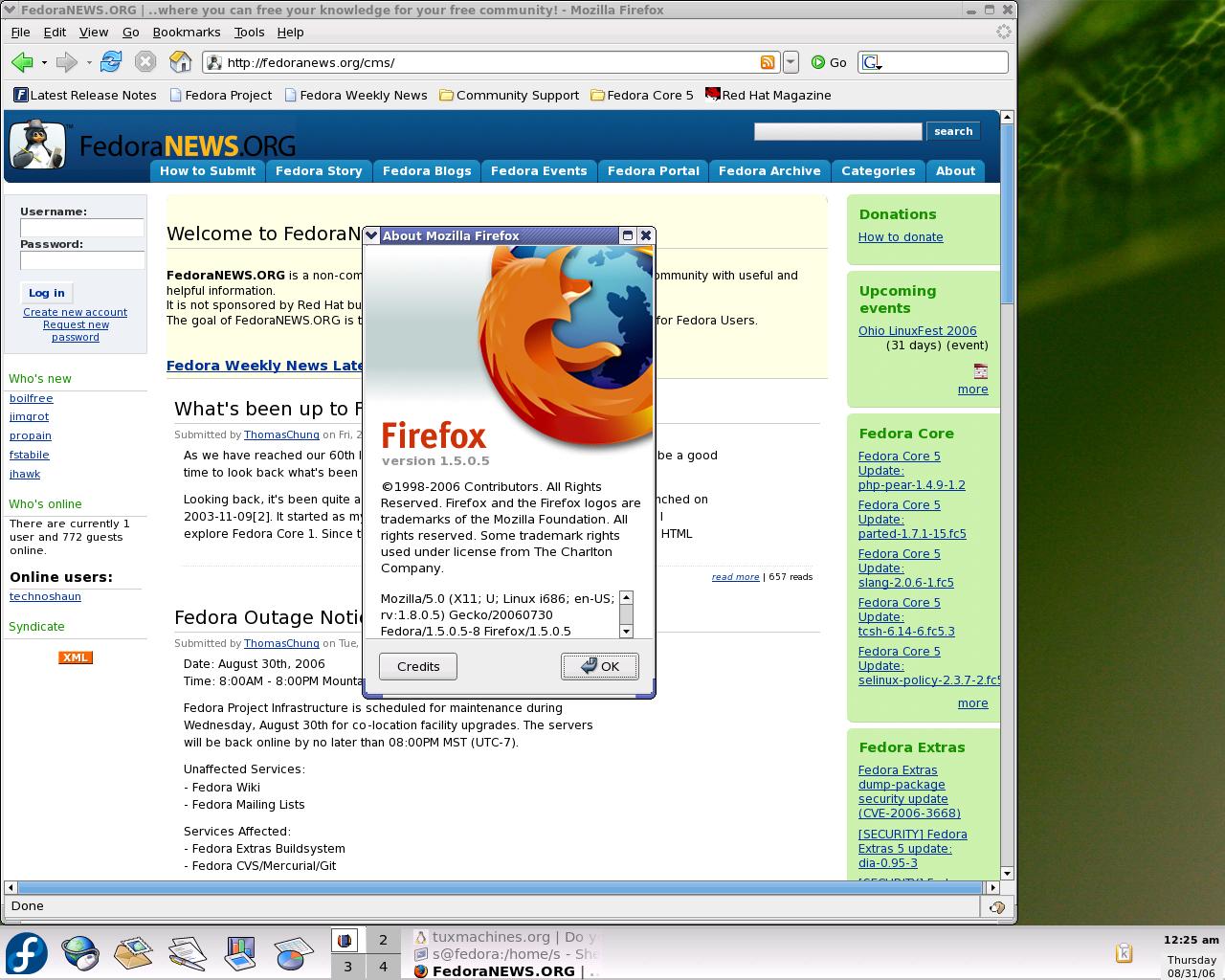
Task: Click Create new account link
Action: [x=76, y=312]
